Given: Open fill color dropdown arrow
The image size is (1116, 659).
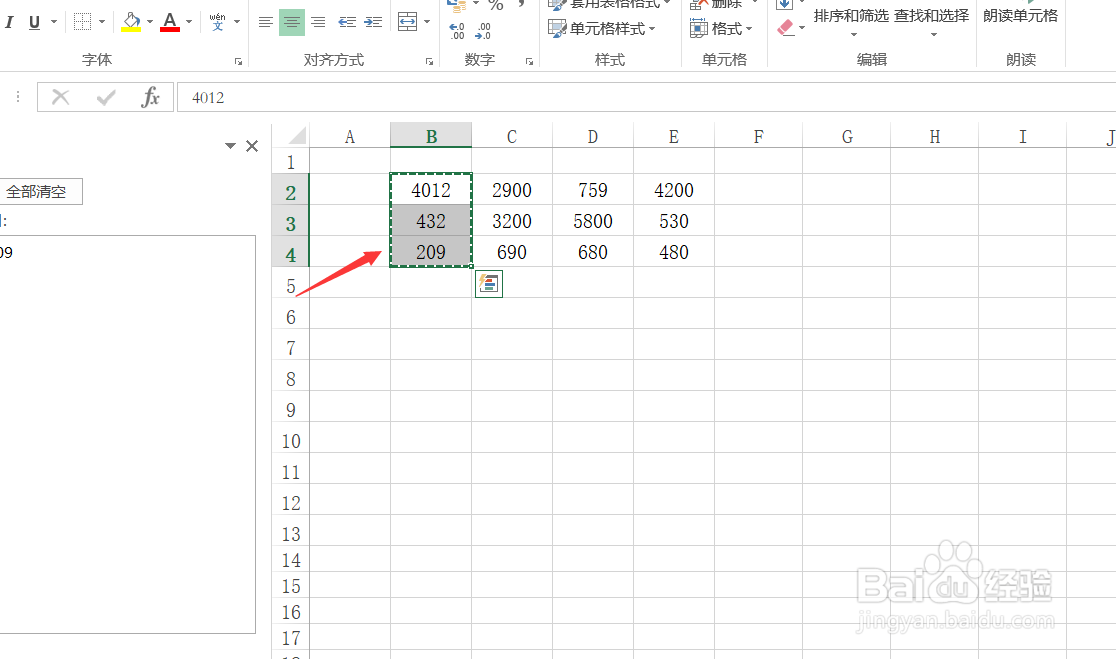Looking at the screenshot, I should (149, 22).
